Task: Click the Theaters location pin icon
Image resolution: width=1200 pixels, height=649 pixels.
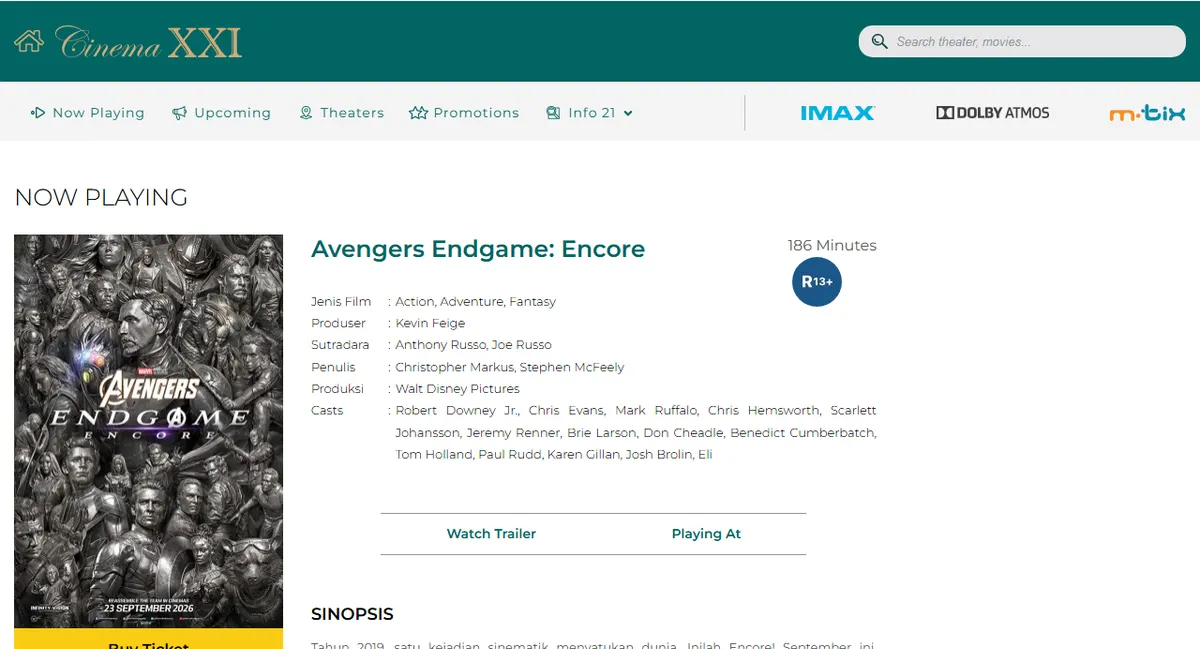Action: (x=306, y=113)
